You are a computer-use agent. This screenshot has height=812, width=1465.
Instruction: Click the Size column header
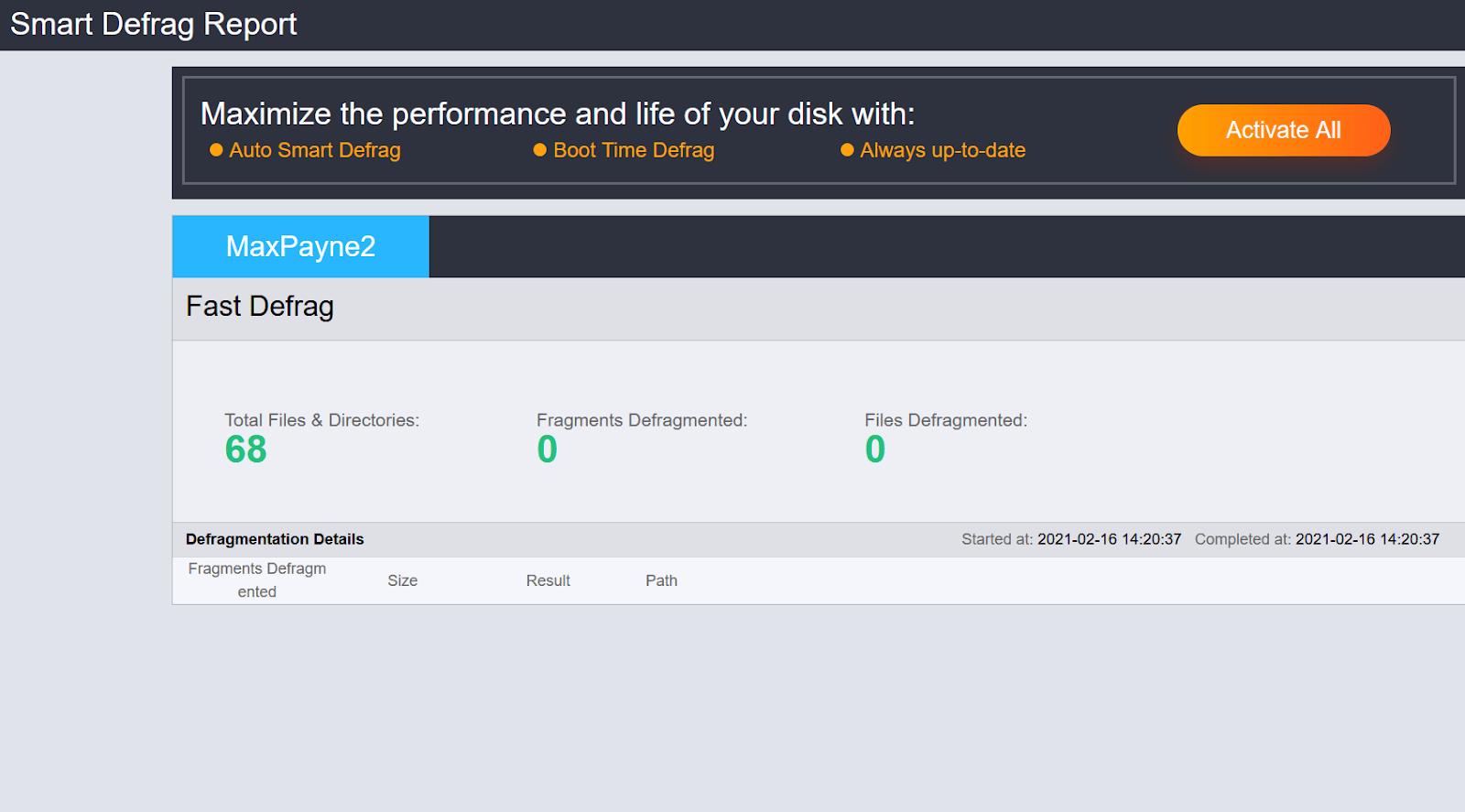click(x=402, y=580)
